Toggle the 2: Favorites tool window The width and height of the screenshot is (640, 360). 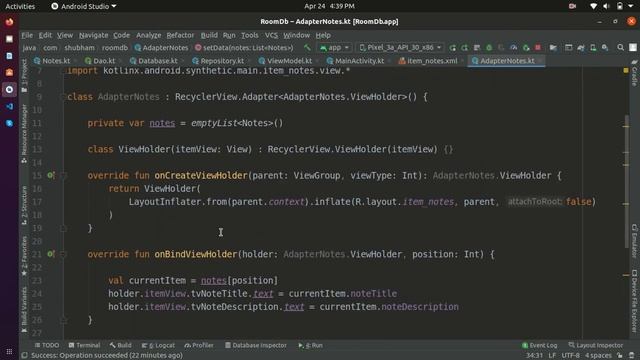tap(24, 256)
